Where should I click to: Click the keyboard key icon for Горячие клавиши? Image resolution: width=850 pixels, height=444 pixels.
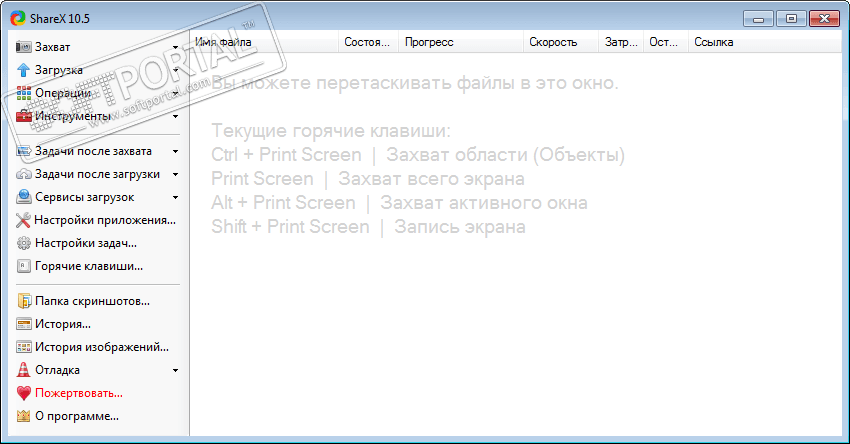[23, 266]
